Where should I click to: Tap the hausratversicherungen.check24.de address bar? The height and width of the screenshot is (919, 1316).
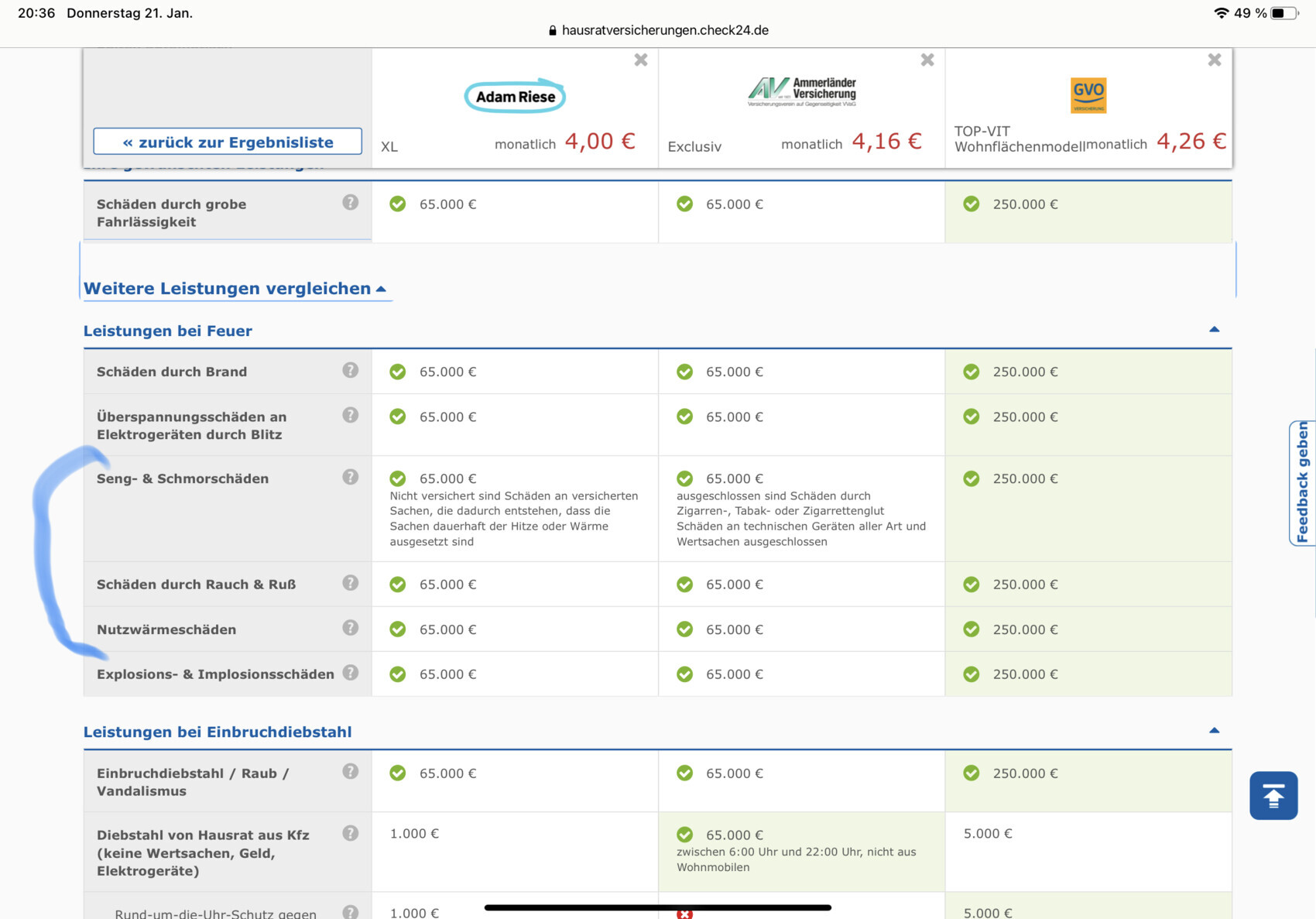point(658,30)
